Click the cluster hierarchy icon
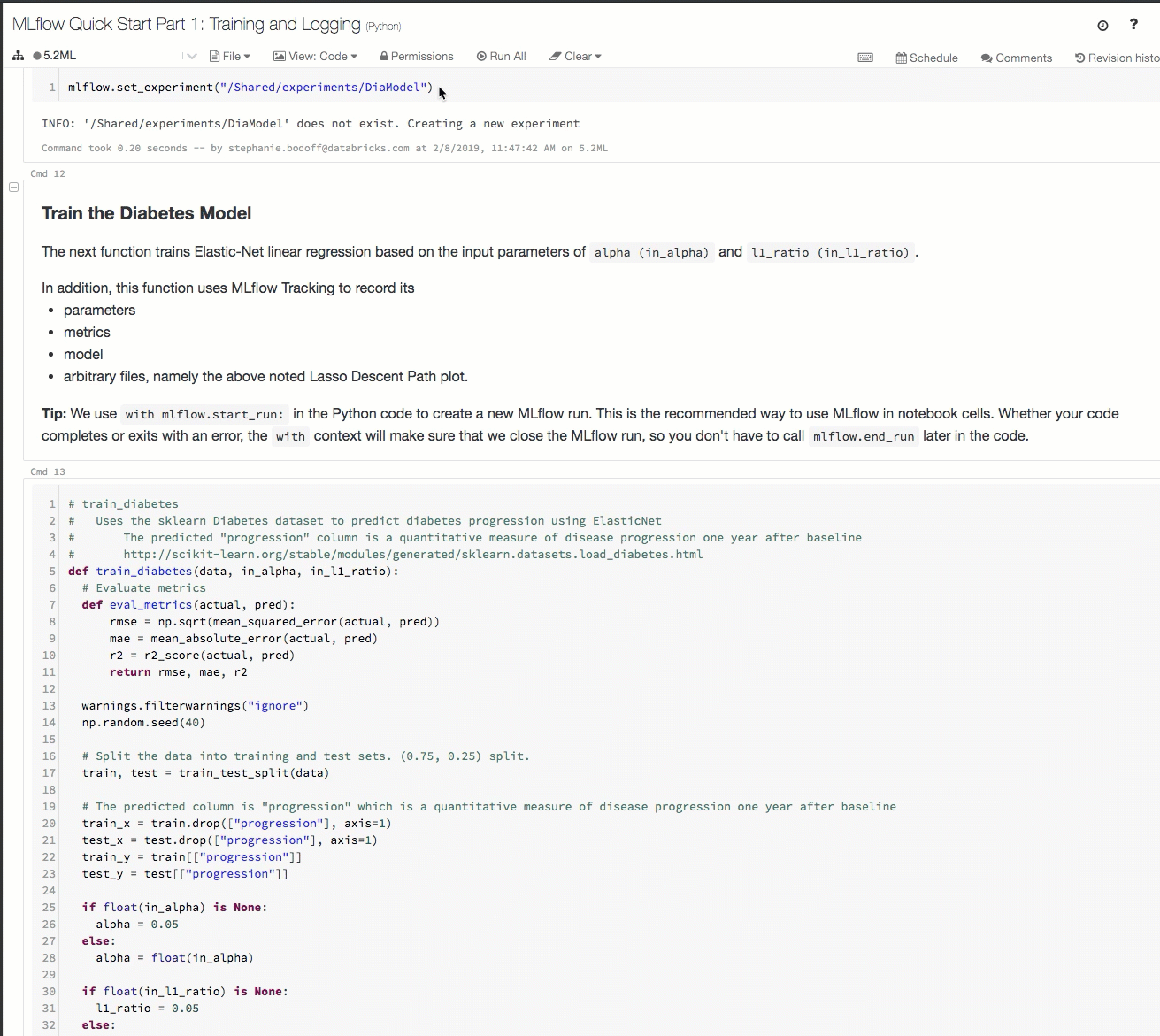 coord(18,56)
